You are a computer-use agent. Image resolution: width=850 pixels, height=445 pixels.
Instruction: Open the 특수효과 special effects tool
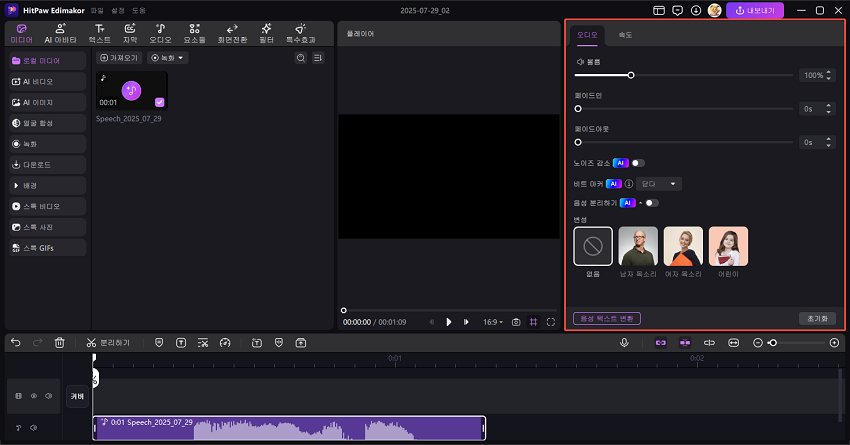pos(301,34)
